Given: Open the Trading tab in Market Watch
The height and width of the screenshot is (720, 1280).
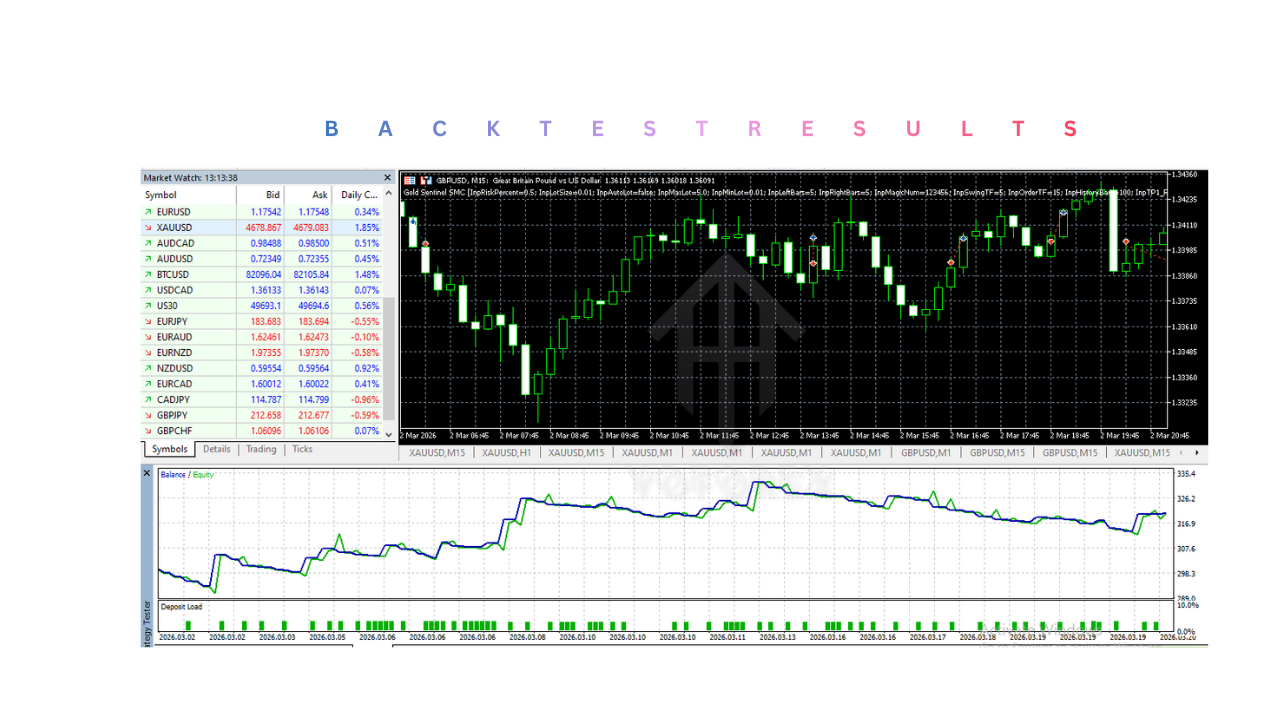Looking at the screenshot, I should coord(261,449).
